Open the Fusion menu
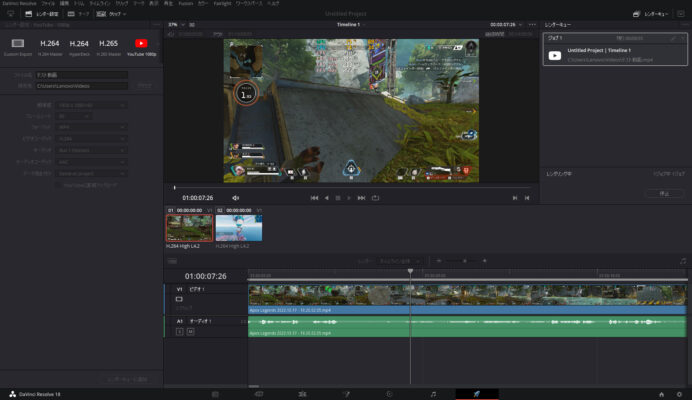 [x=185, y=3]
